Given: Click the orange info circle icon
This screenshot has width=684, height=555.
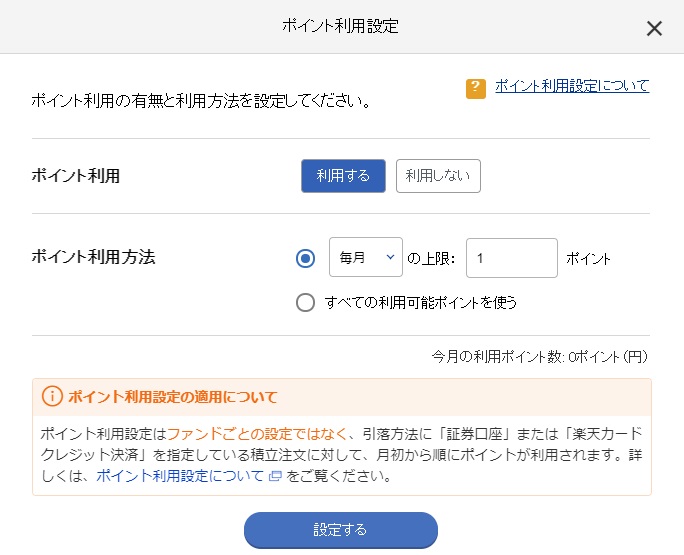Looking at the screenshot, I should click(52, 396).
